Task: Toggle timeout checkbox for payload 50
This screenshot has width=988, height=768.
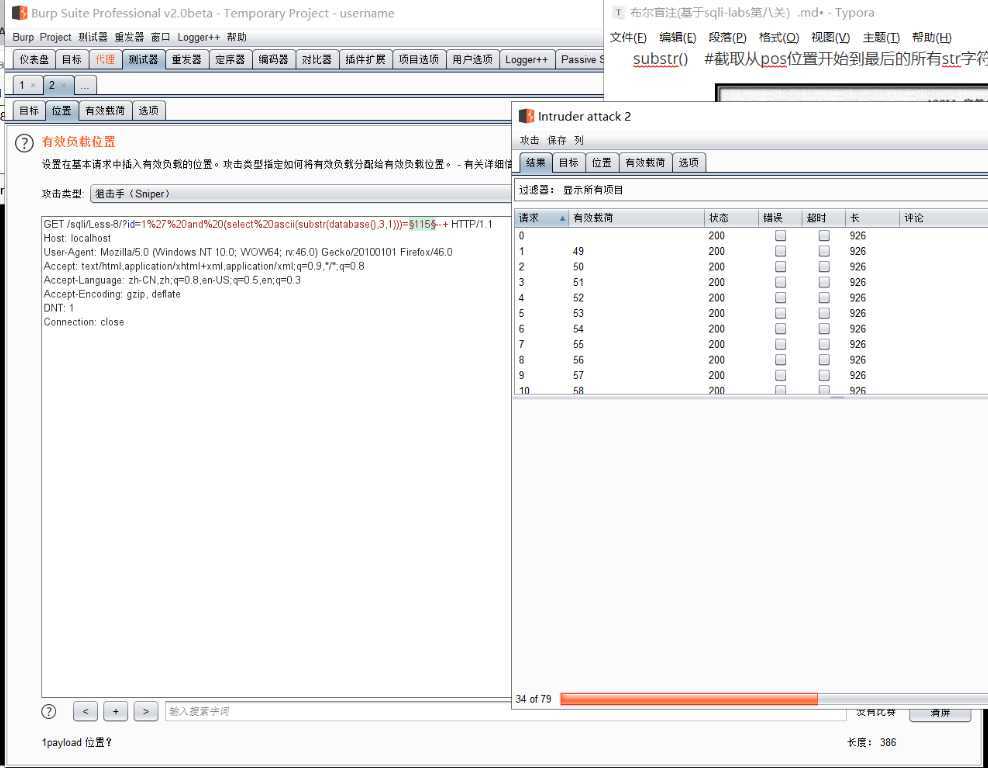Action: tap(824, 267)
